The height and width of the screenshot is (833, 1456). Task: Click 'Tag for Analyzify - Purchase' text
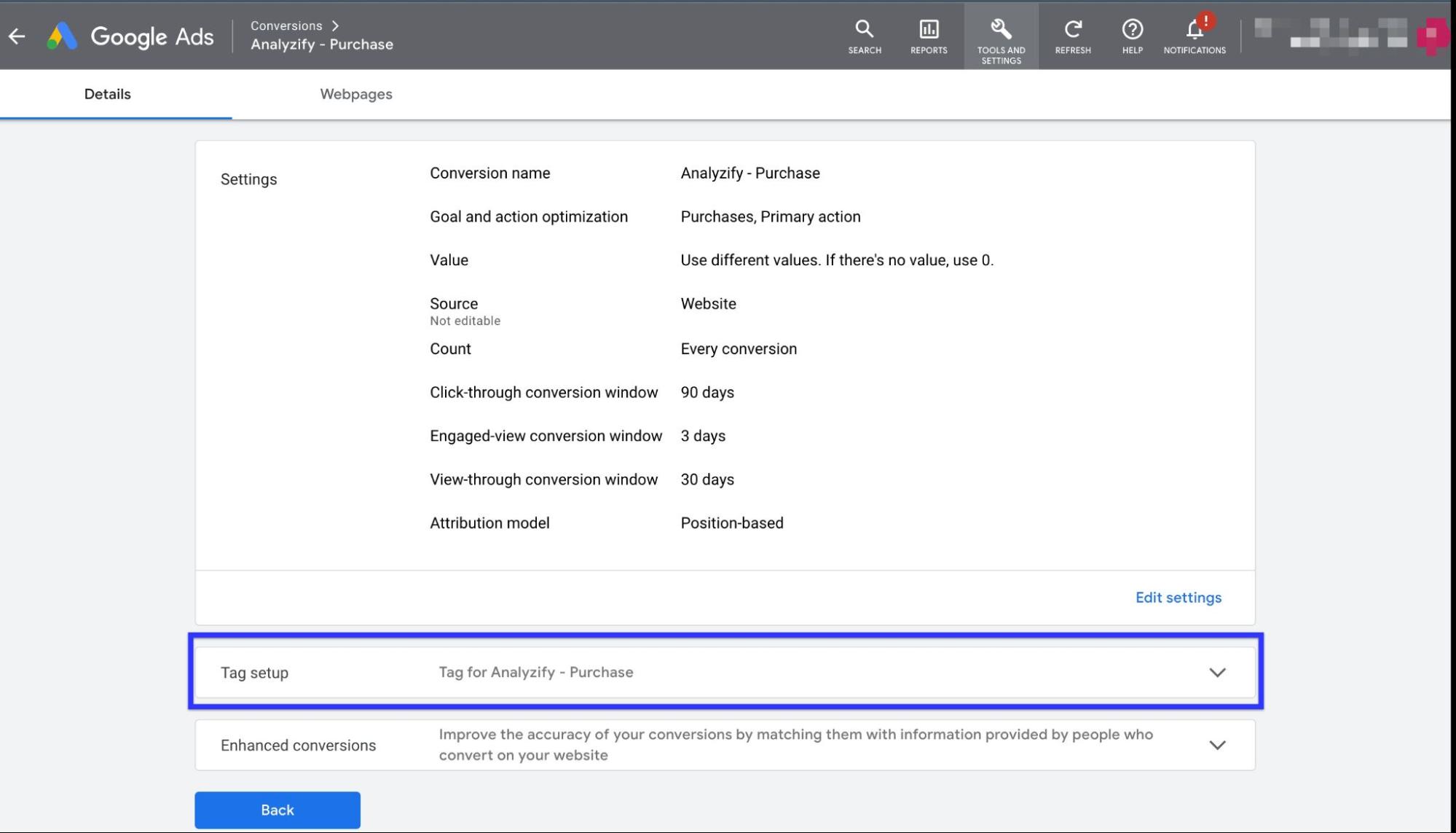click(536, 672)
